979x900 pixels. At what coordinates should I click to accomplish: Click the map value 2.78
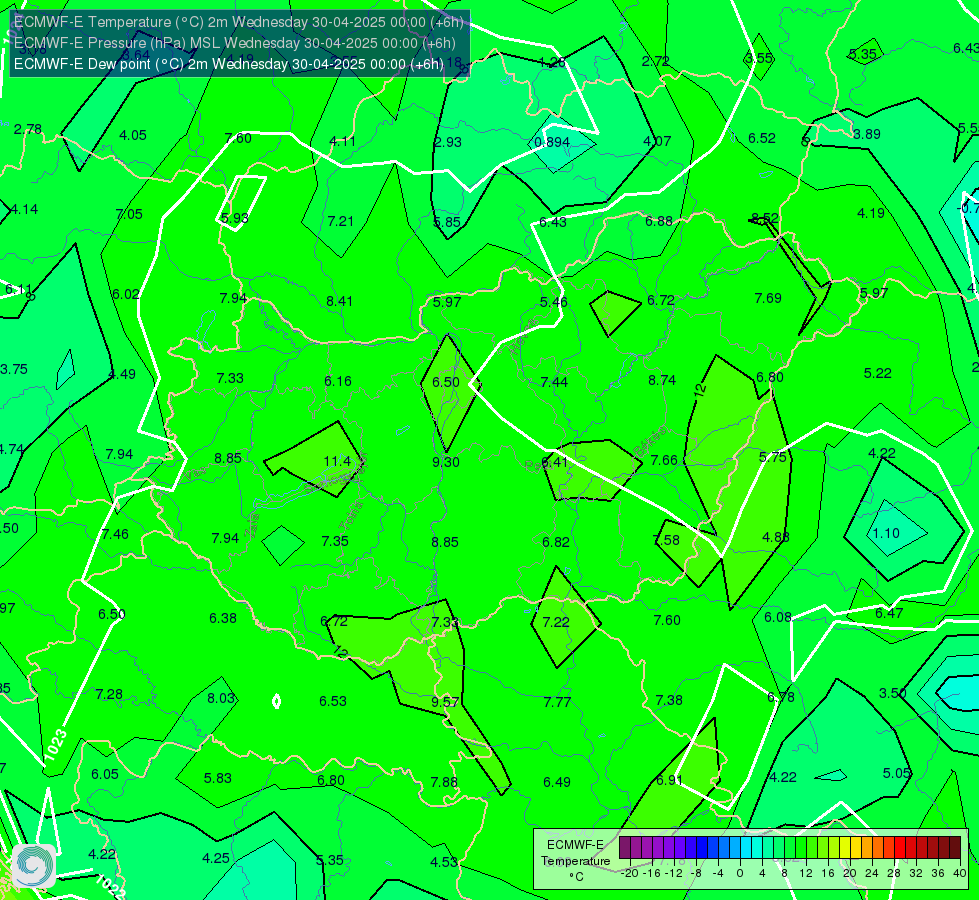click(x=28, y=129)
